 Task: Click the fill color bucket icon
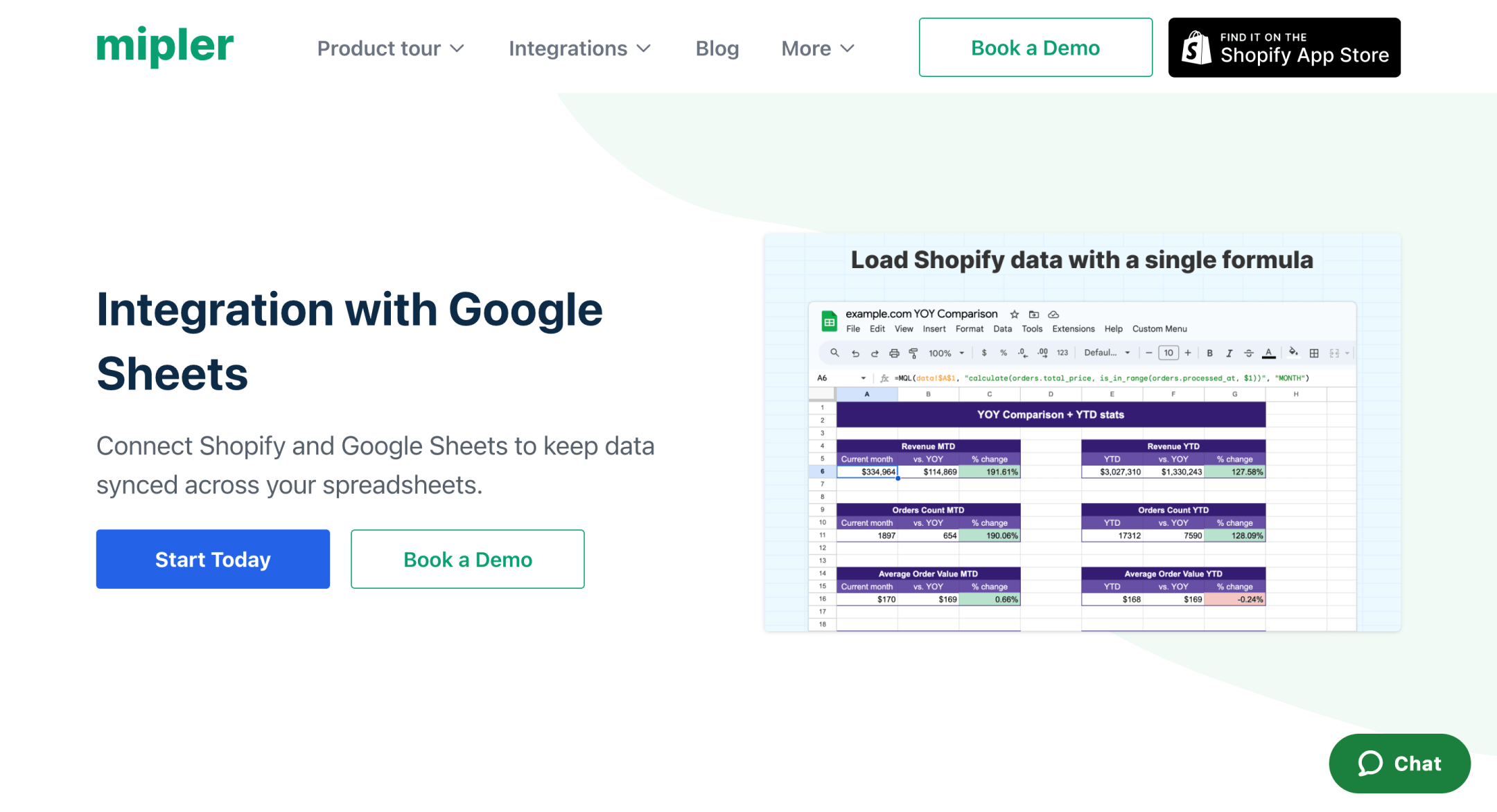click(1293, 353)
